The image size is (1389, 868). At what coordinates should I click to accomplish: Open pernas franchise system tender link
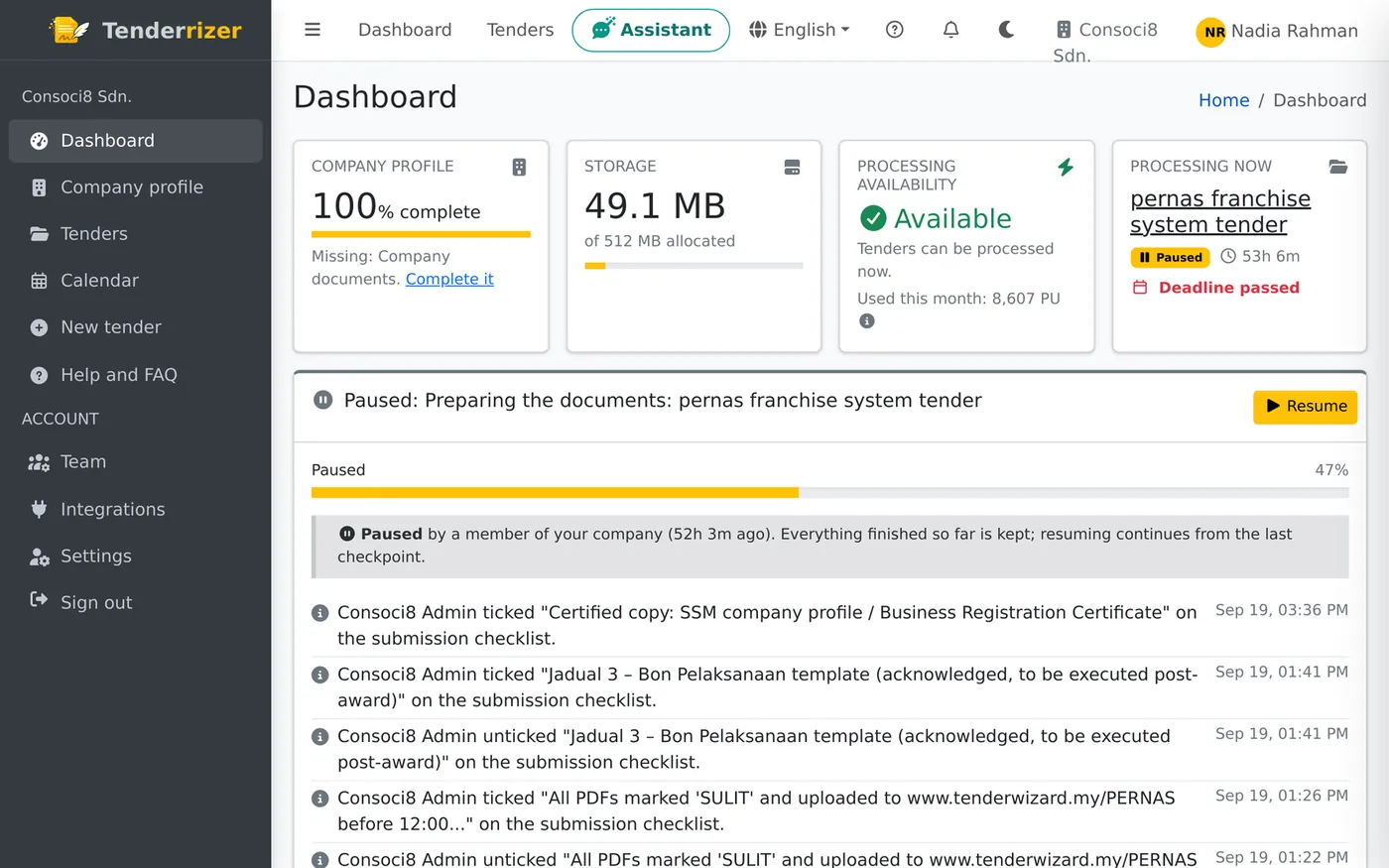(1220, 211)
